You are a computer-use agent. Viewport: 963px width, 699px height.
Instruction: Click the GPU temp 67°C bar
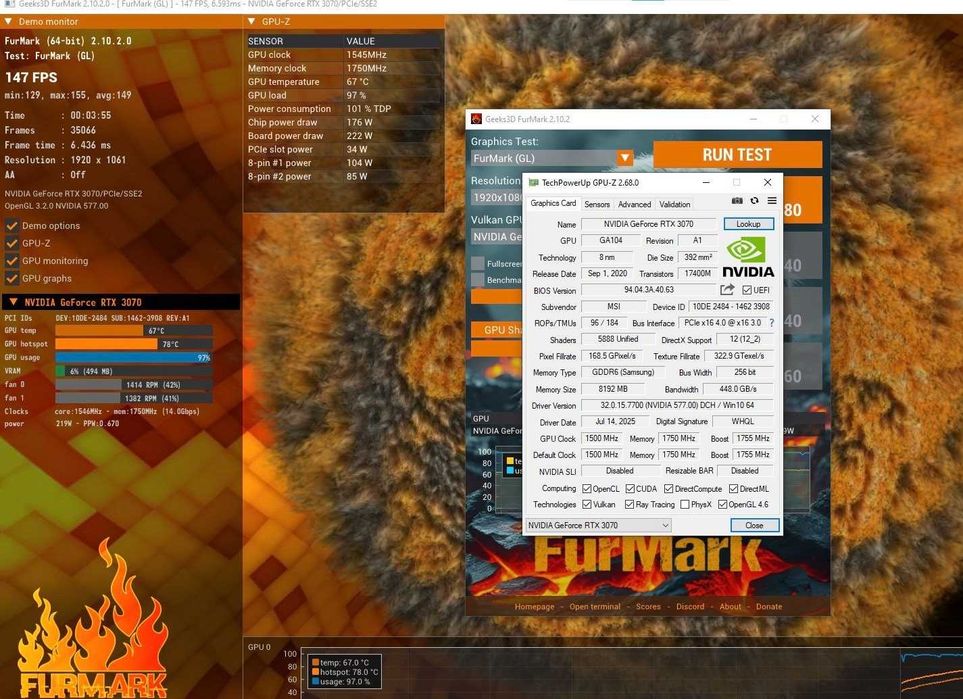pyautogui.click(x=133, y=330)
